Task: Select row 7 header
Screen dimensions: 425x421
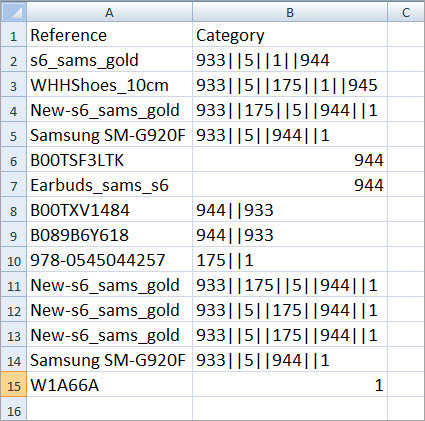Action: 14,185
